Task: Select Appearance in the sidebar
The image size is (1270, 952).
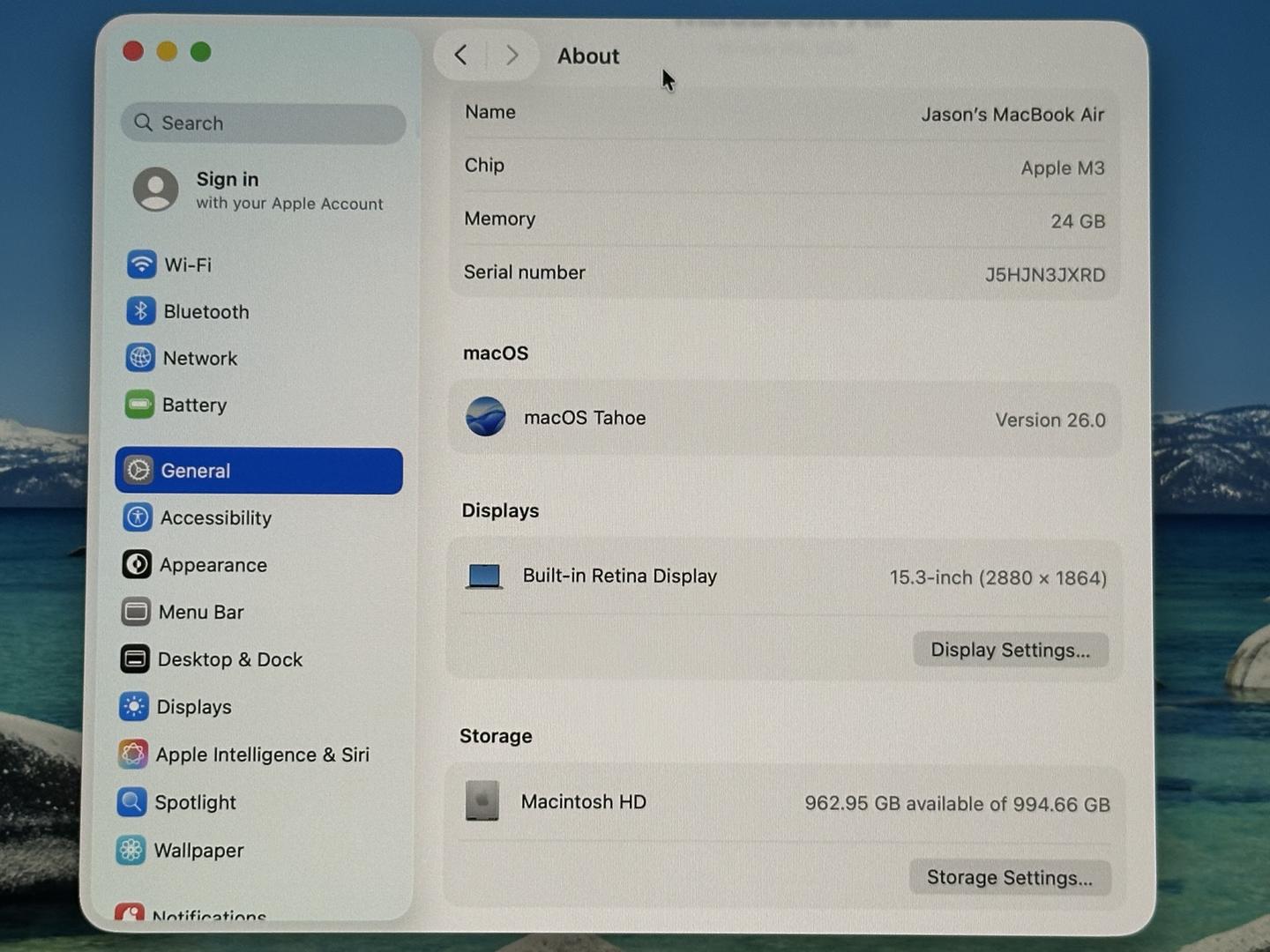Action: tap(212, 565)
